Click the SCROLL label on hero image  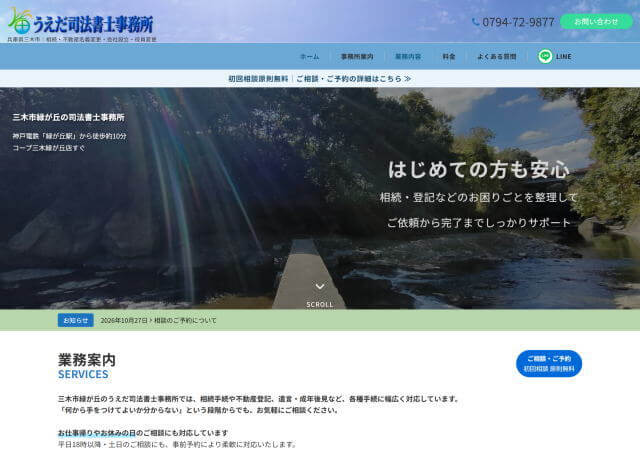click(320, 304)
